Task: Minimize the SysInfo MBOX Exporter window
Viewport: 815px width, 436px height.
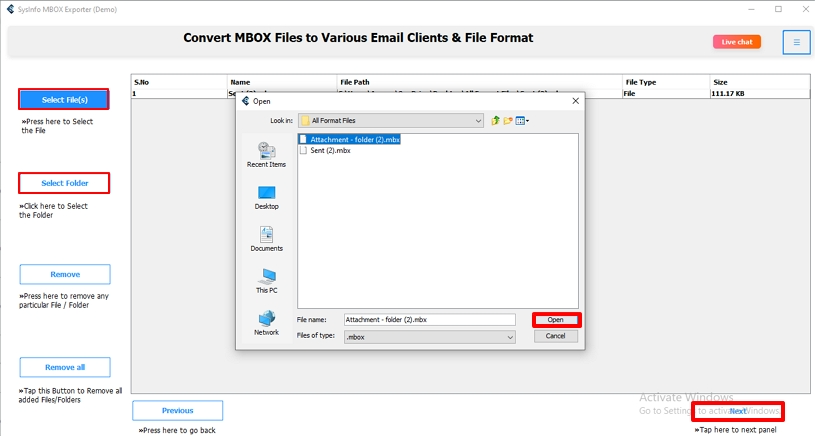Action: [x=752, y=9]
